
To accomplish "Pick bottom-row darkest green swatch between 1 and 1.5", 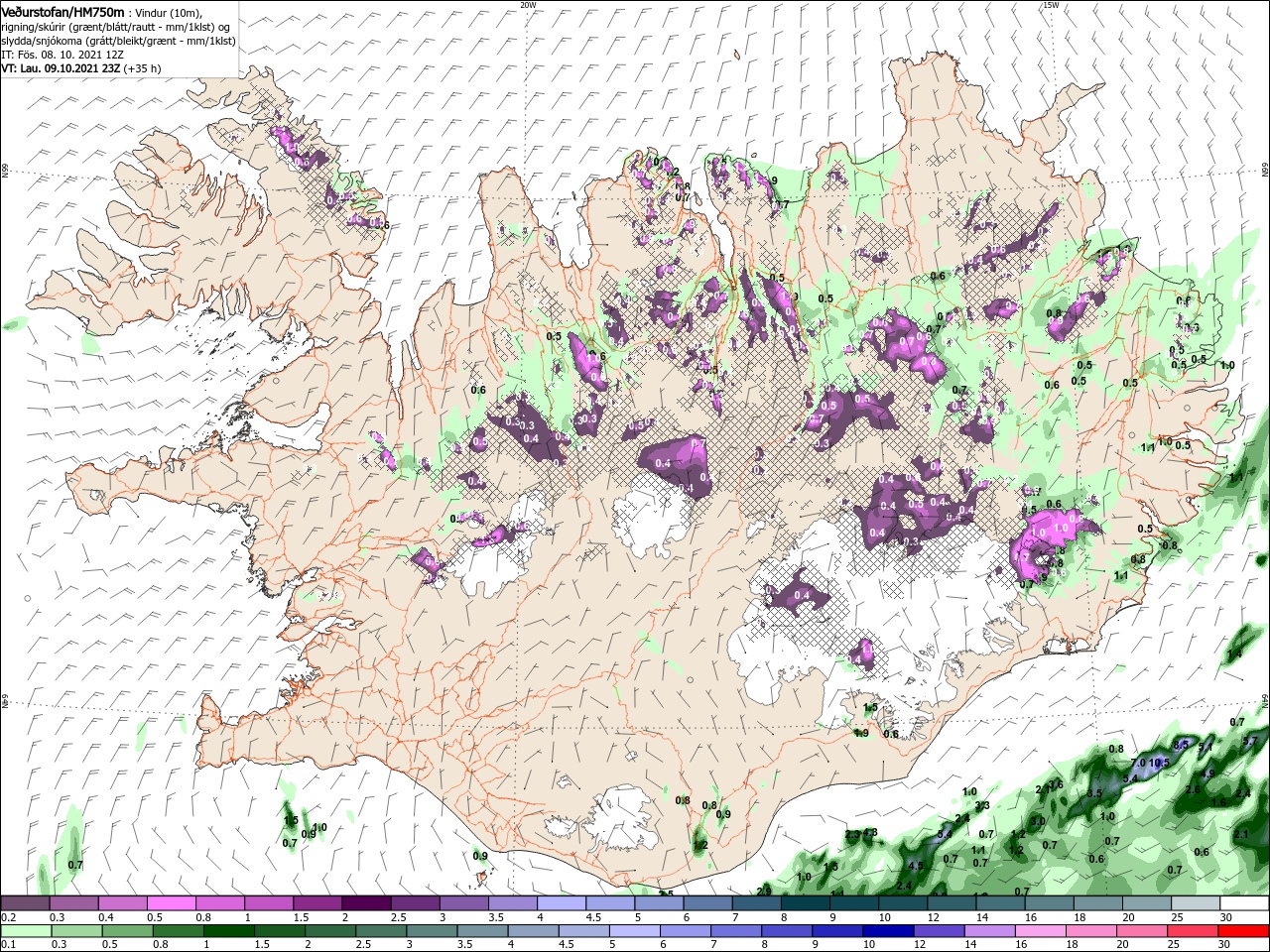I will (x=228, y=931).
